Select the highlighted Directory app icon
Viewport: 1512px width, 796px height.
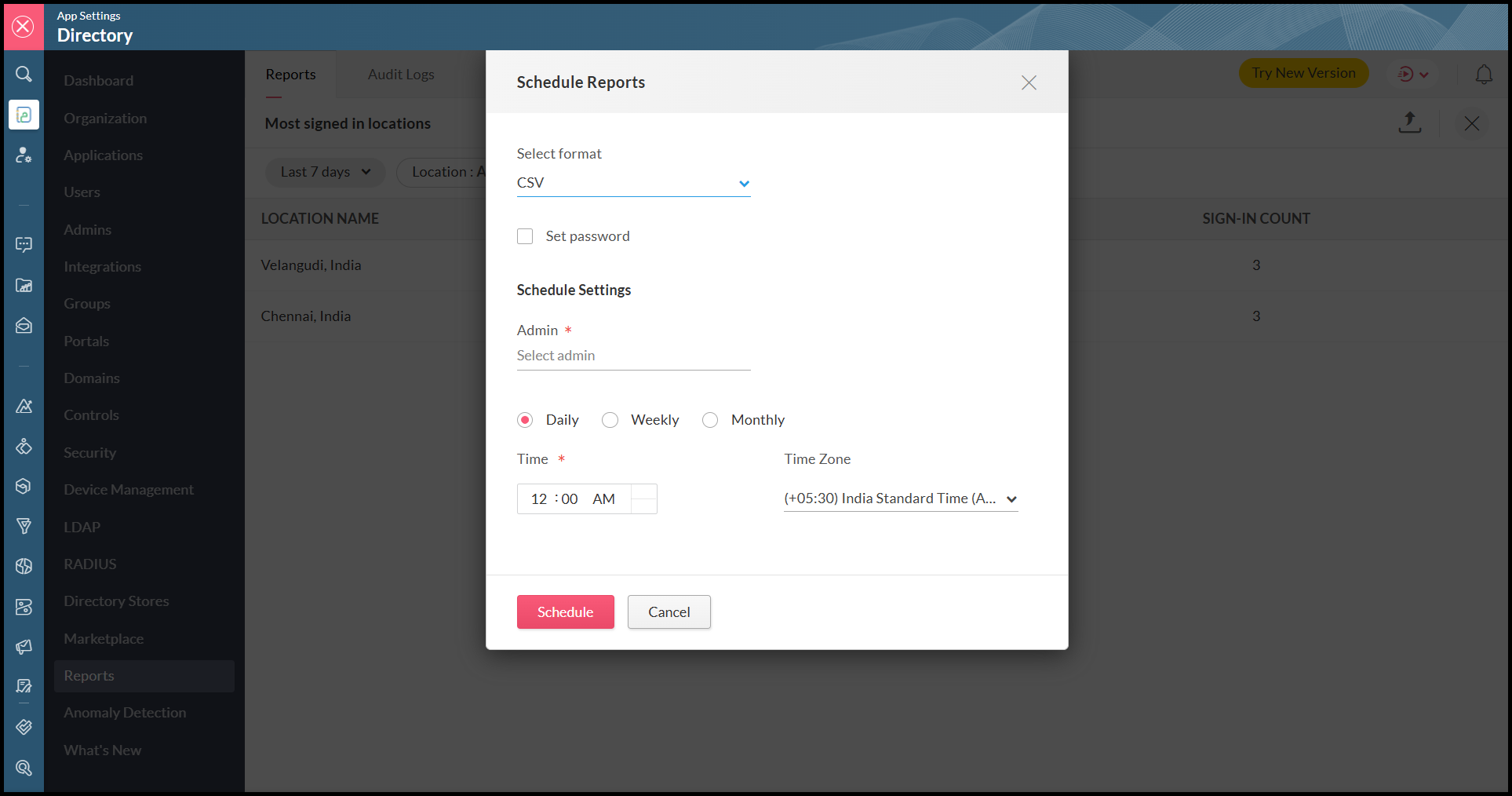24,115
